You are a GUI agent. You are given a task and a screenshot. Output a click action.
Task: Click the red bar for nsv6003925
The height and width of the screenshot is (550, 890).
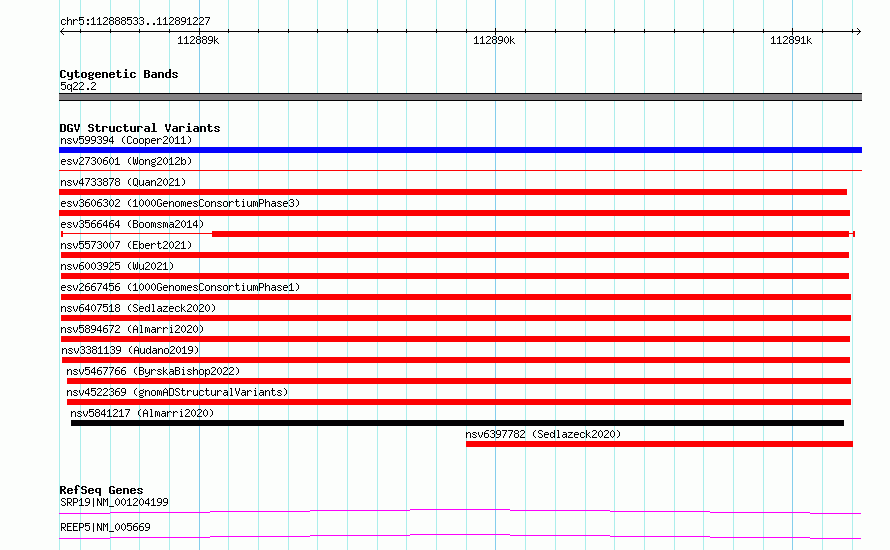[x=455, y=276]
